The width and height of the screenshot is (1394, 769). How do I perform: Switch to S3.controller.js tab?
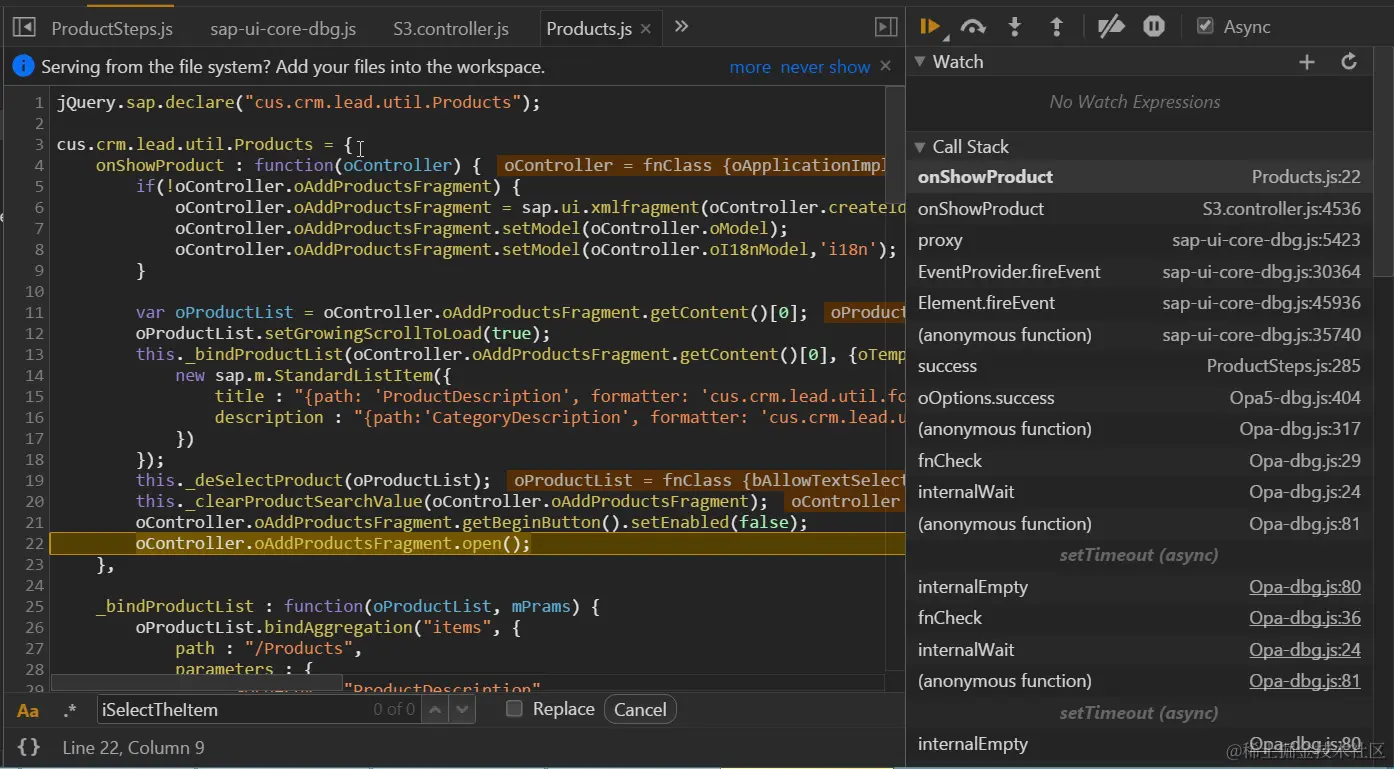[x=450, y=29]
